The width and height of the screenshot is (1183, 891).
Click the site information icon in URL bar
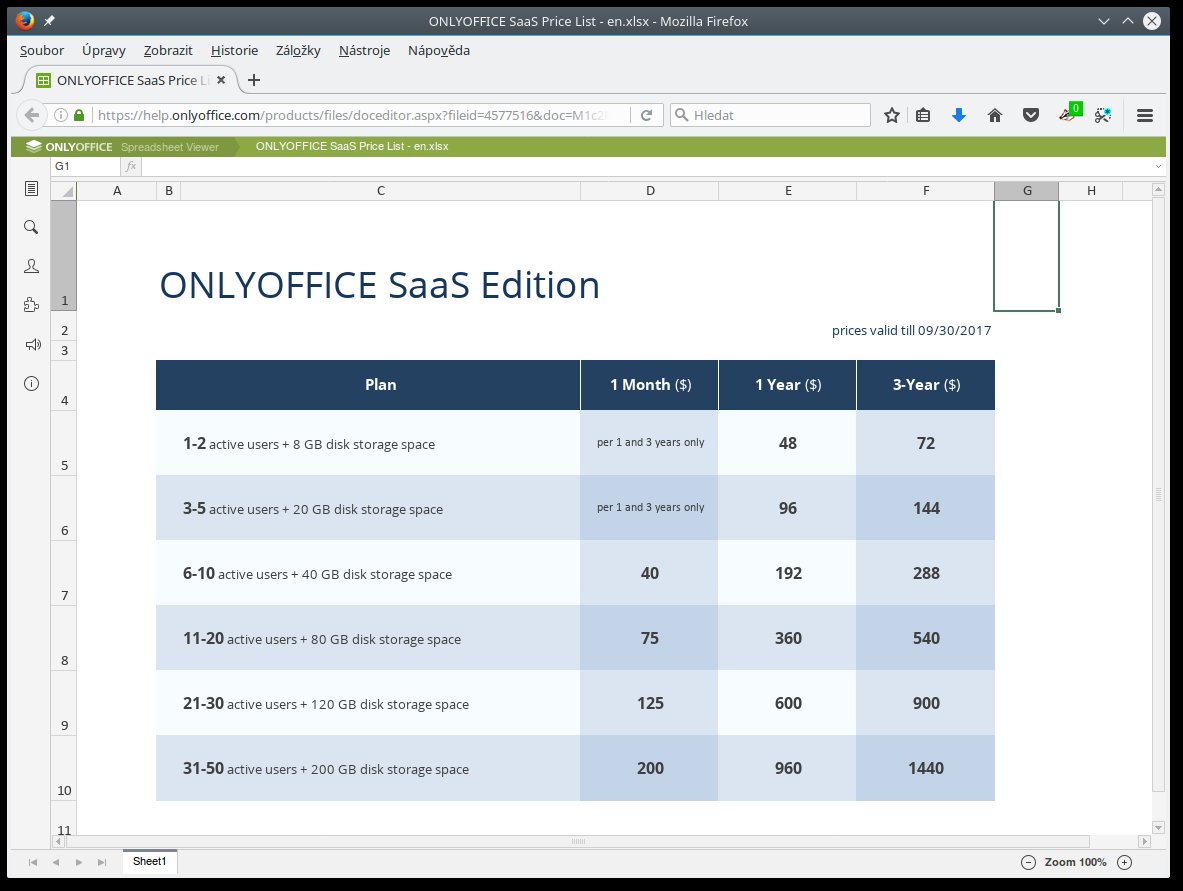60,115
